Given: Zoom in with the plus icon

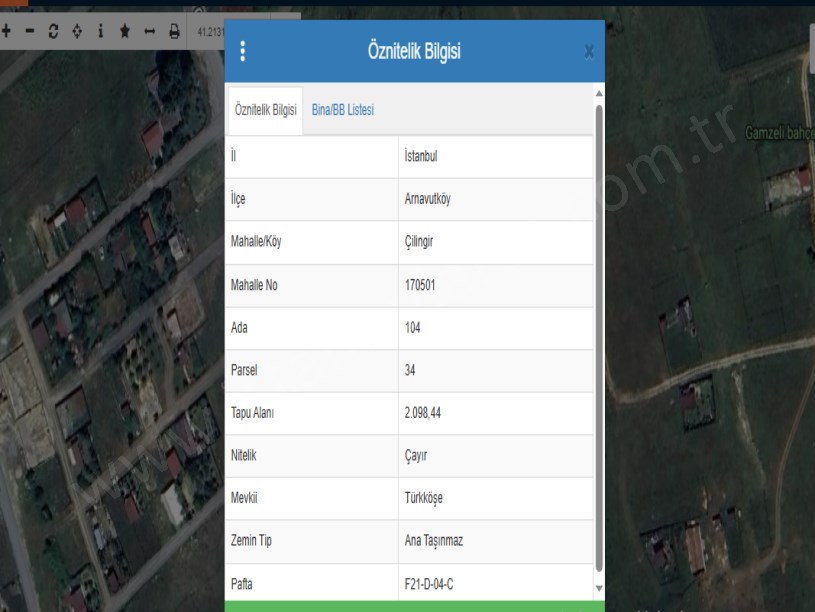Looking at the screenshot, I should point(6,31).
